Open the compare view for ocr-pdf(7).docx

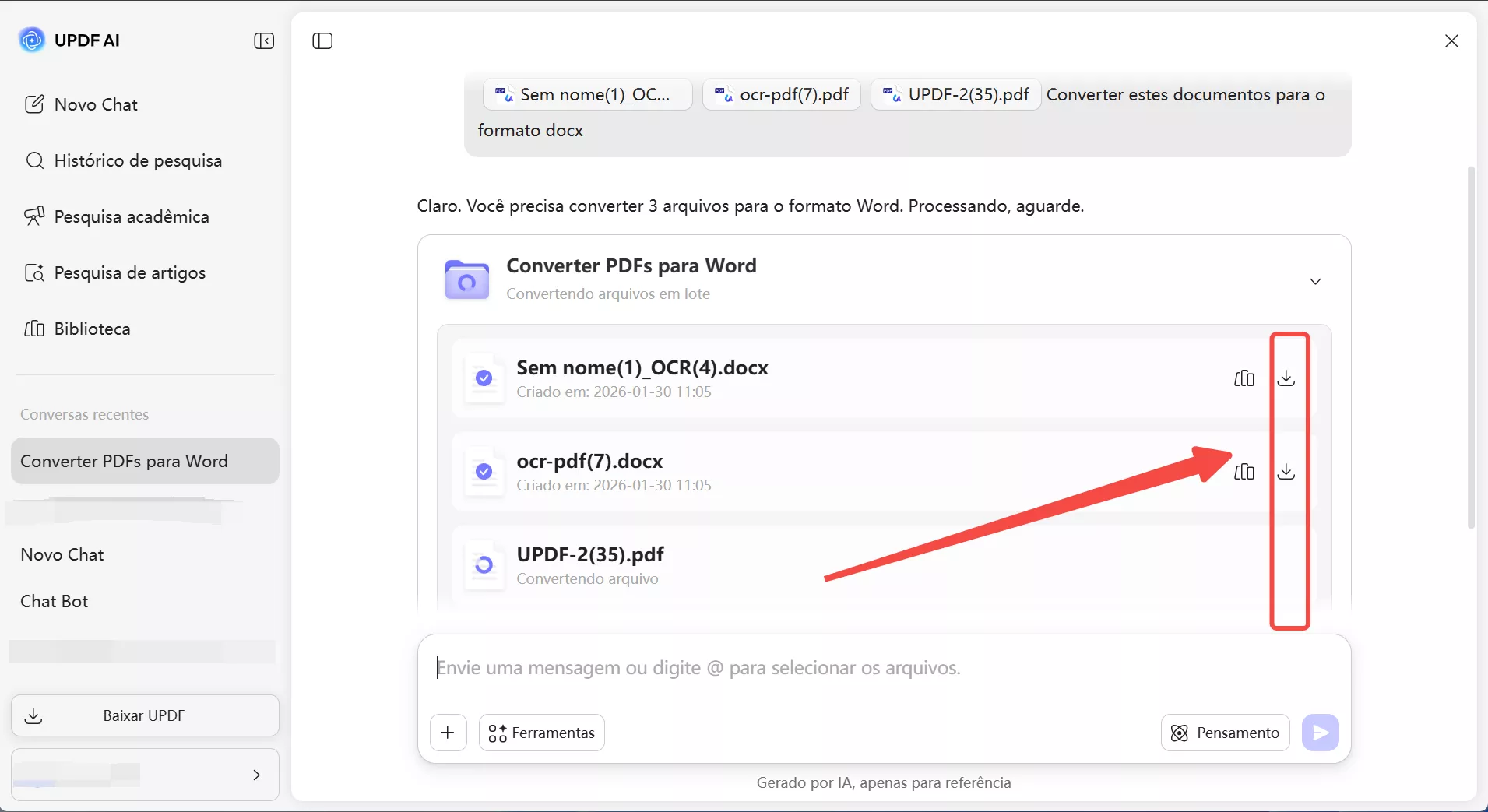[1244, 472]
